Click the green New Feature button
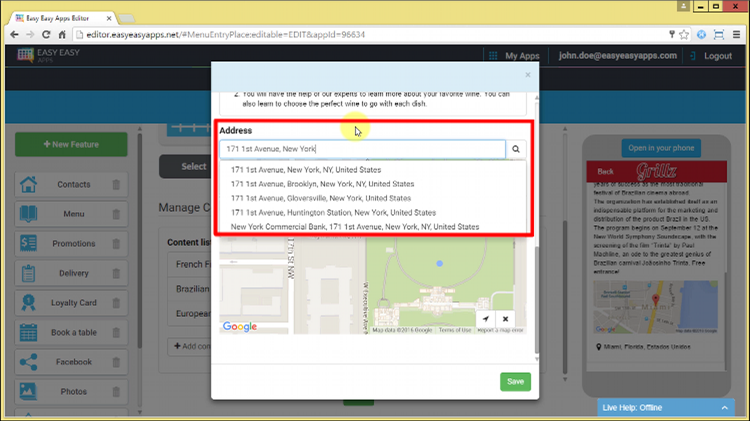 (71, 144)
